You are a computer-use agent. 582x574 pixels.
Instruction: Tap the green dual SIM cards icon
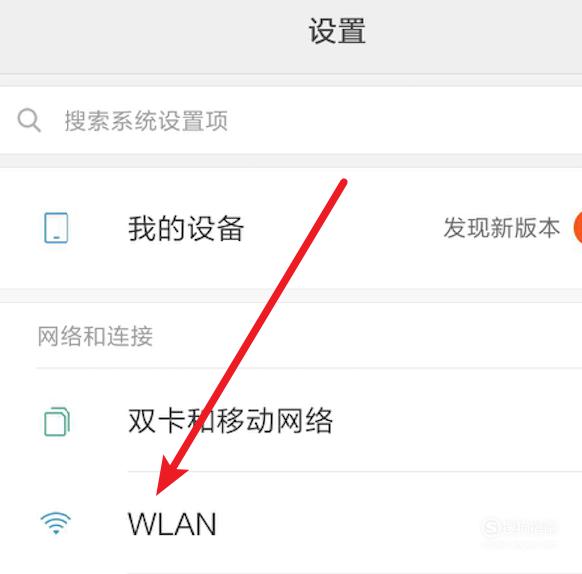(x=57, y=421)
